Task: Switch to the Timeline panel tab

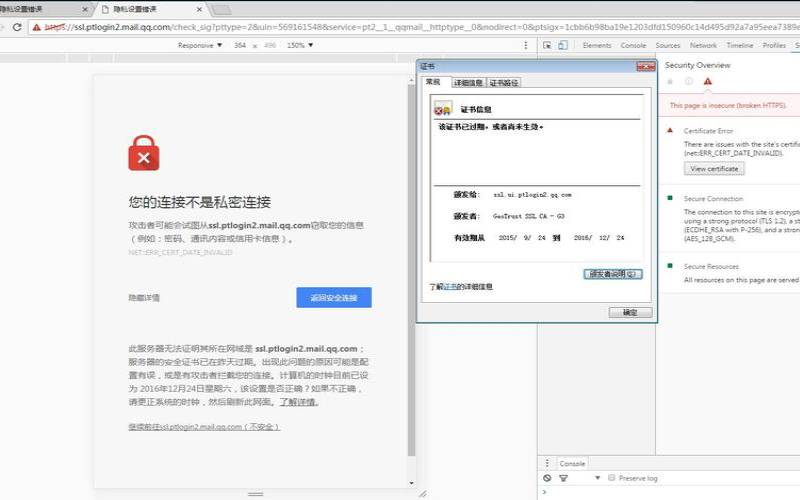Action: tap(739, 45)
